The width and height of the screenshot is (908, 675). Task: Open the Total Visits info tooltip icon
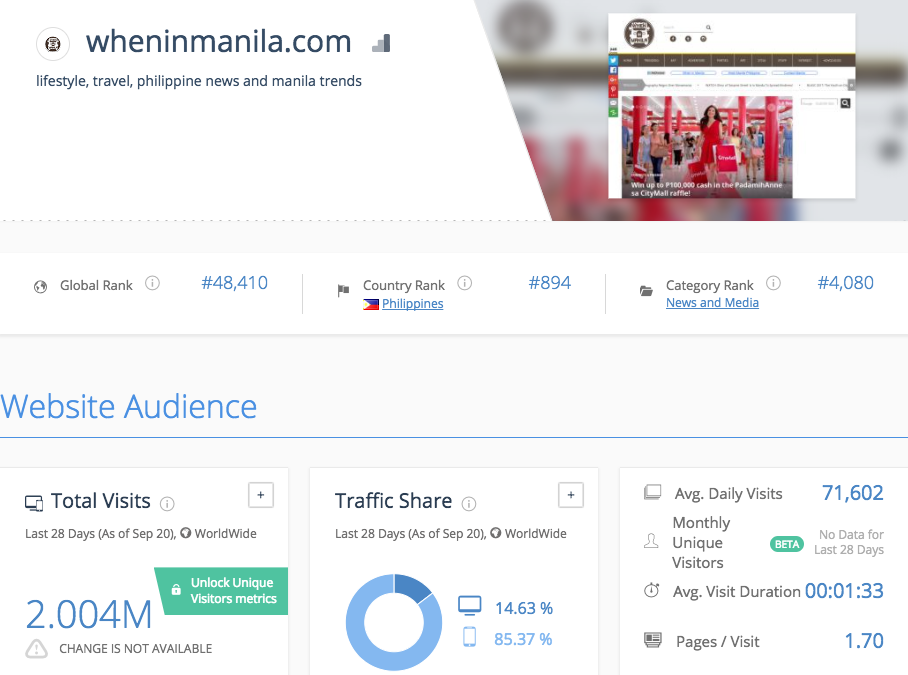pos(167,504)
